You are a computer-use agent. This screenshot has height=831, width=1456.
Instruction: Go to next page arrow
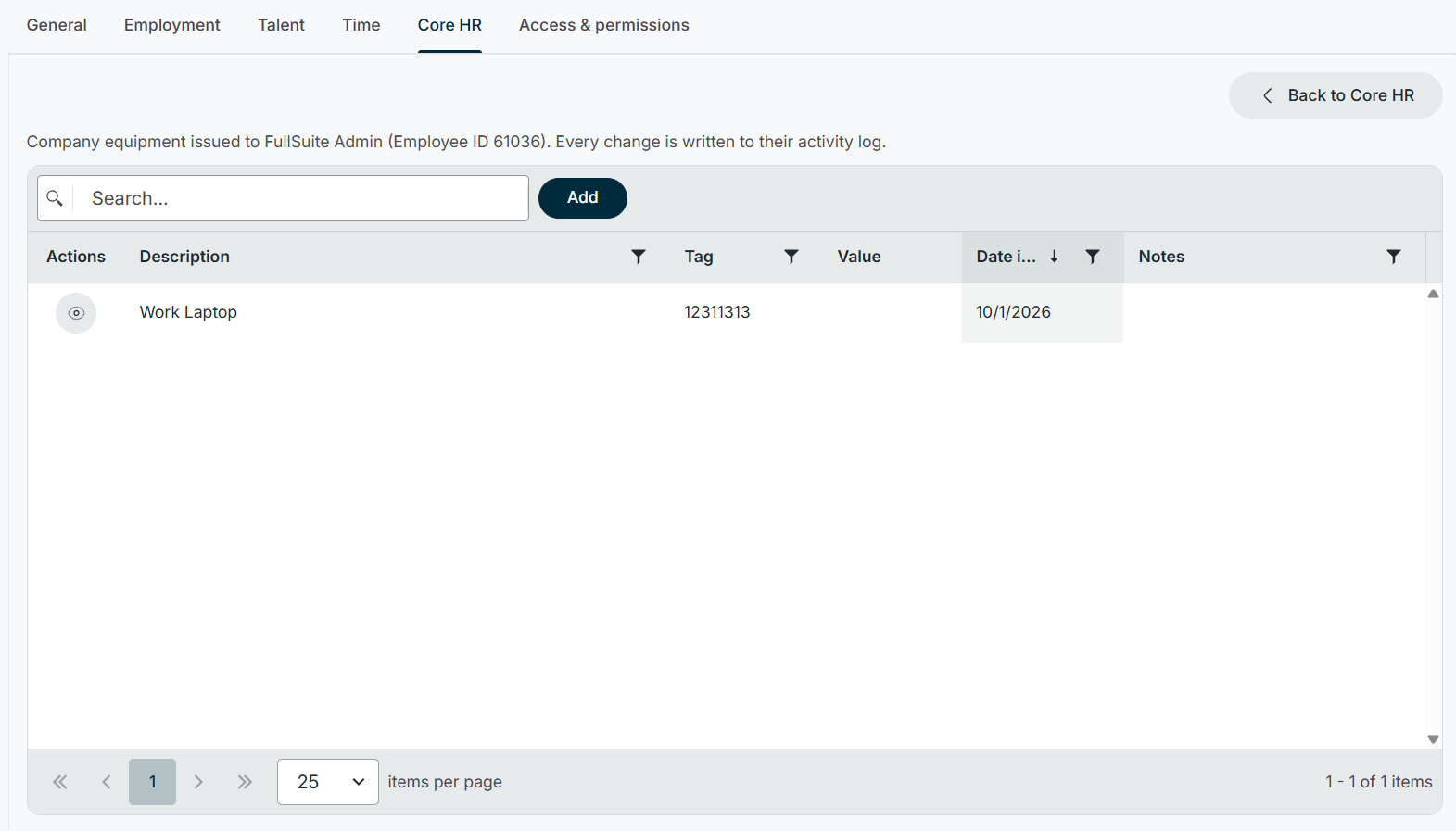point(198,782)
